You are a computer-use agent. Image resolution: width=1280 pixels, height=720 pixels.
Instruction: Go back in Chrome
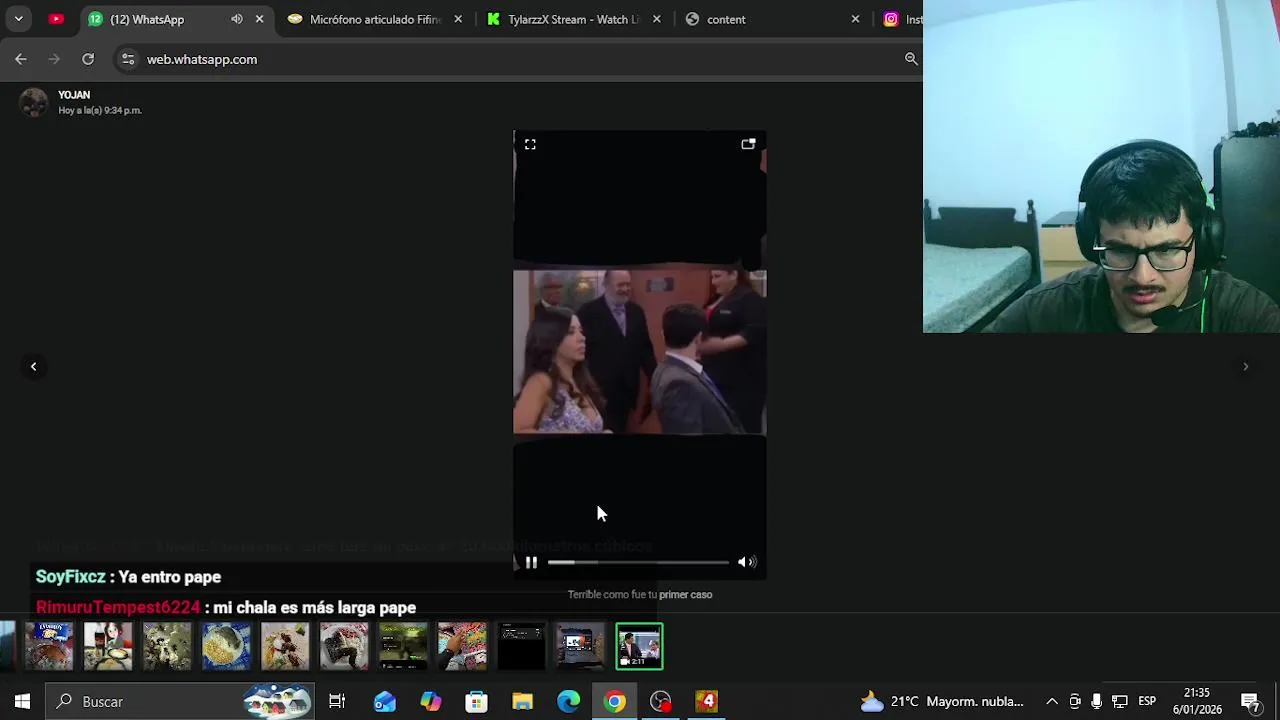21,59
